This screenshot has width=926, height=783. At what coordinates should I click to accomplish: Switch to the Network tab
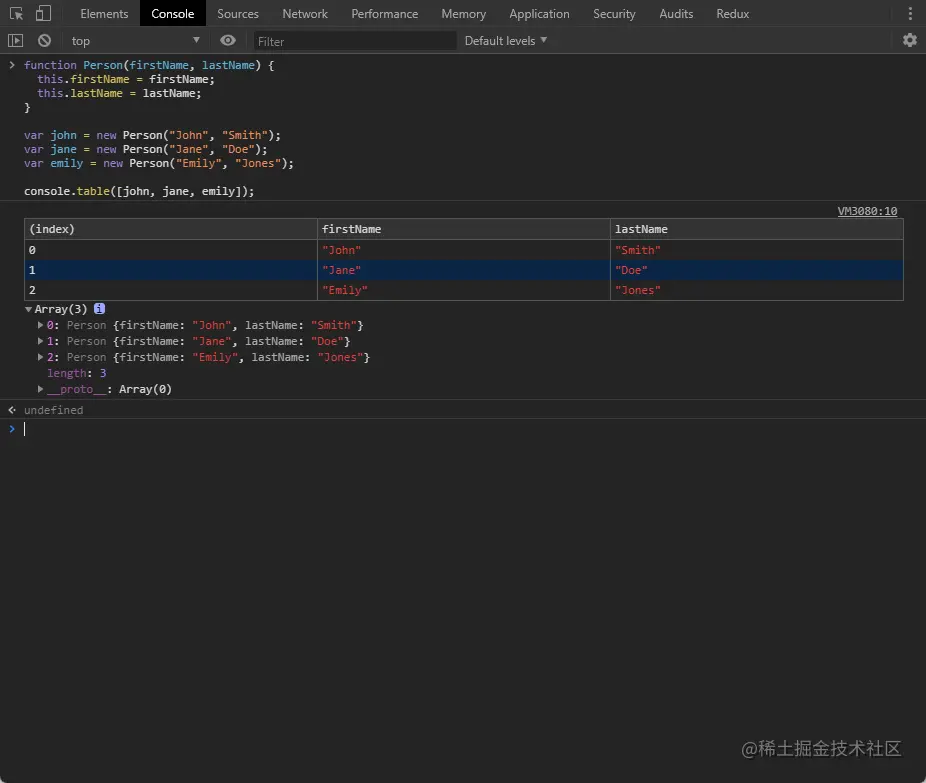tap(305, 14)
